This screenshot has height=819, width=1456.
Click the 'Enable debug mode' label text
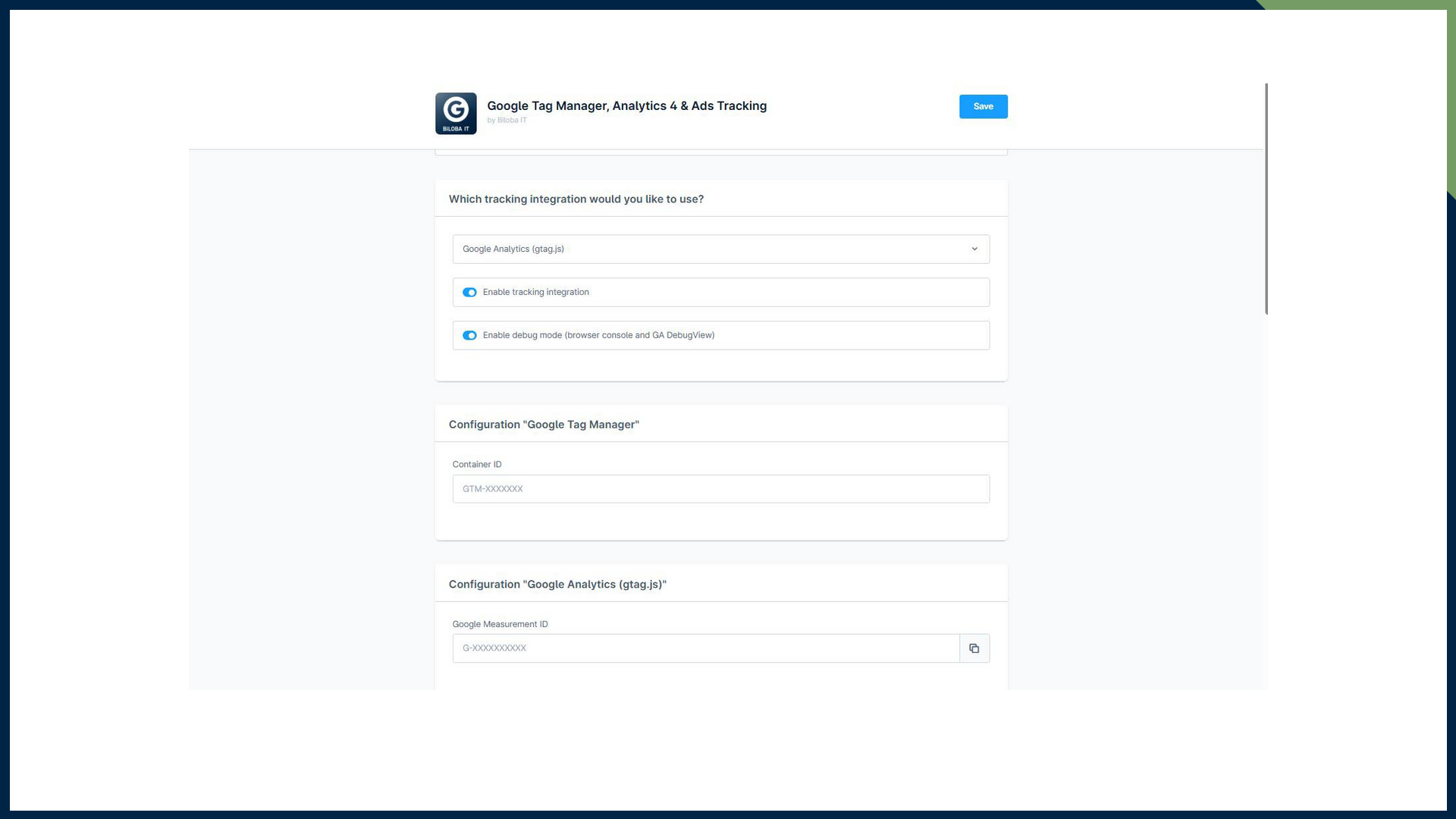598,335
